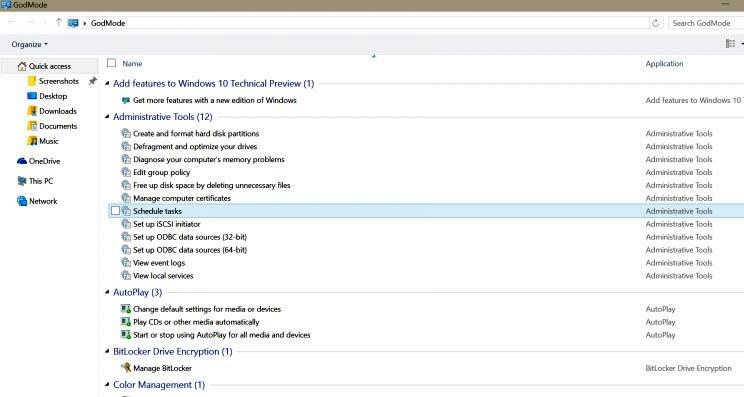744x397 pixels.
Task: Click the icon beside View local services
Action: click(x=126, y=275)
